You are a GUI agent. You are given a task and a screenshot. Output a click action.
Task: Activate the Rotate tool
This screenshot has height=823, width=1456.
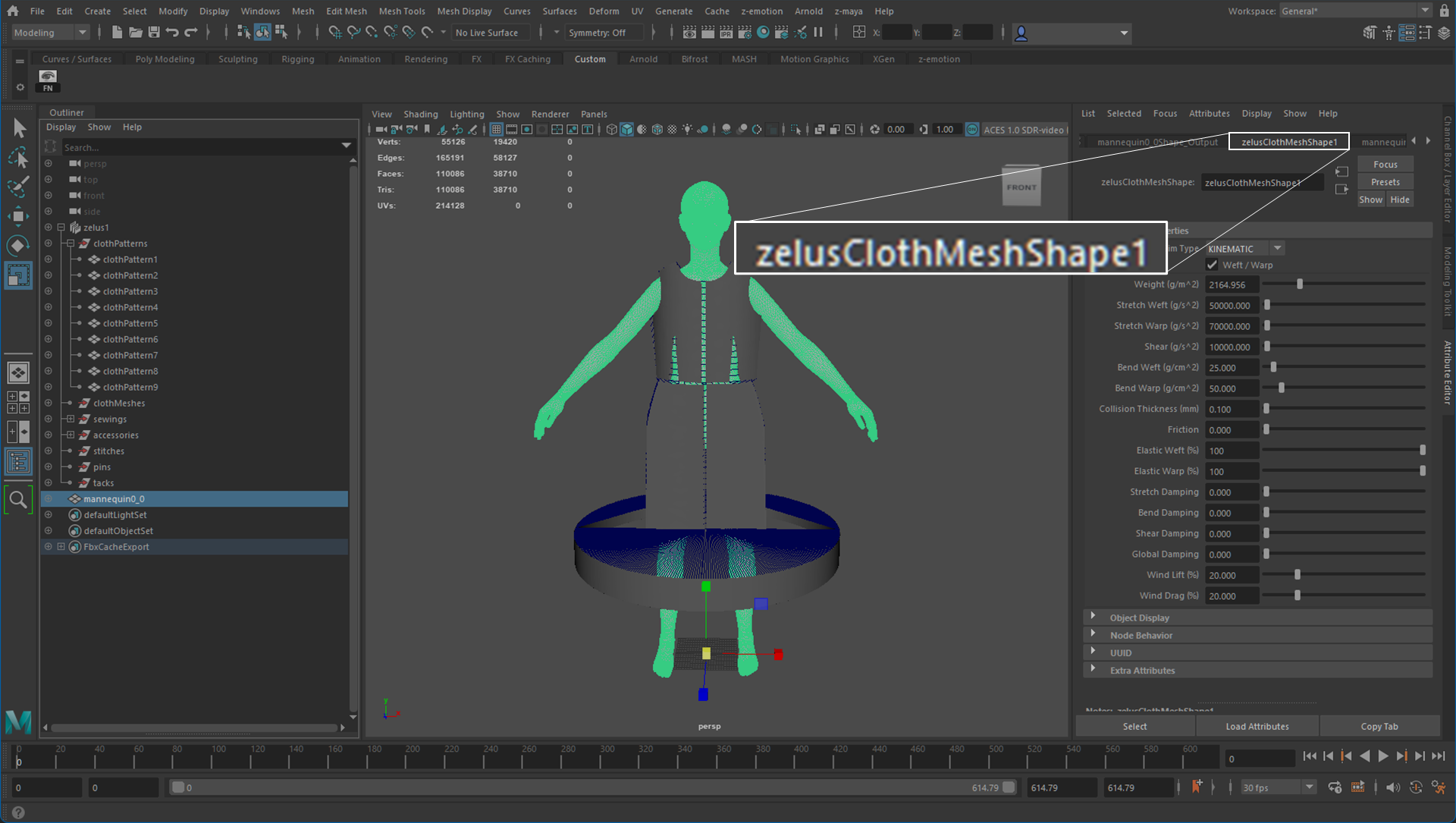pos(19,246)
